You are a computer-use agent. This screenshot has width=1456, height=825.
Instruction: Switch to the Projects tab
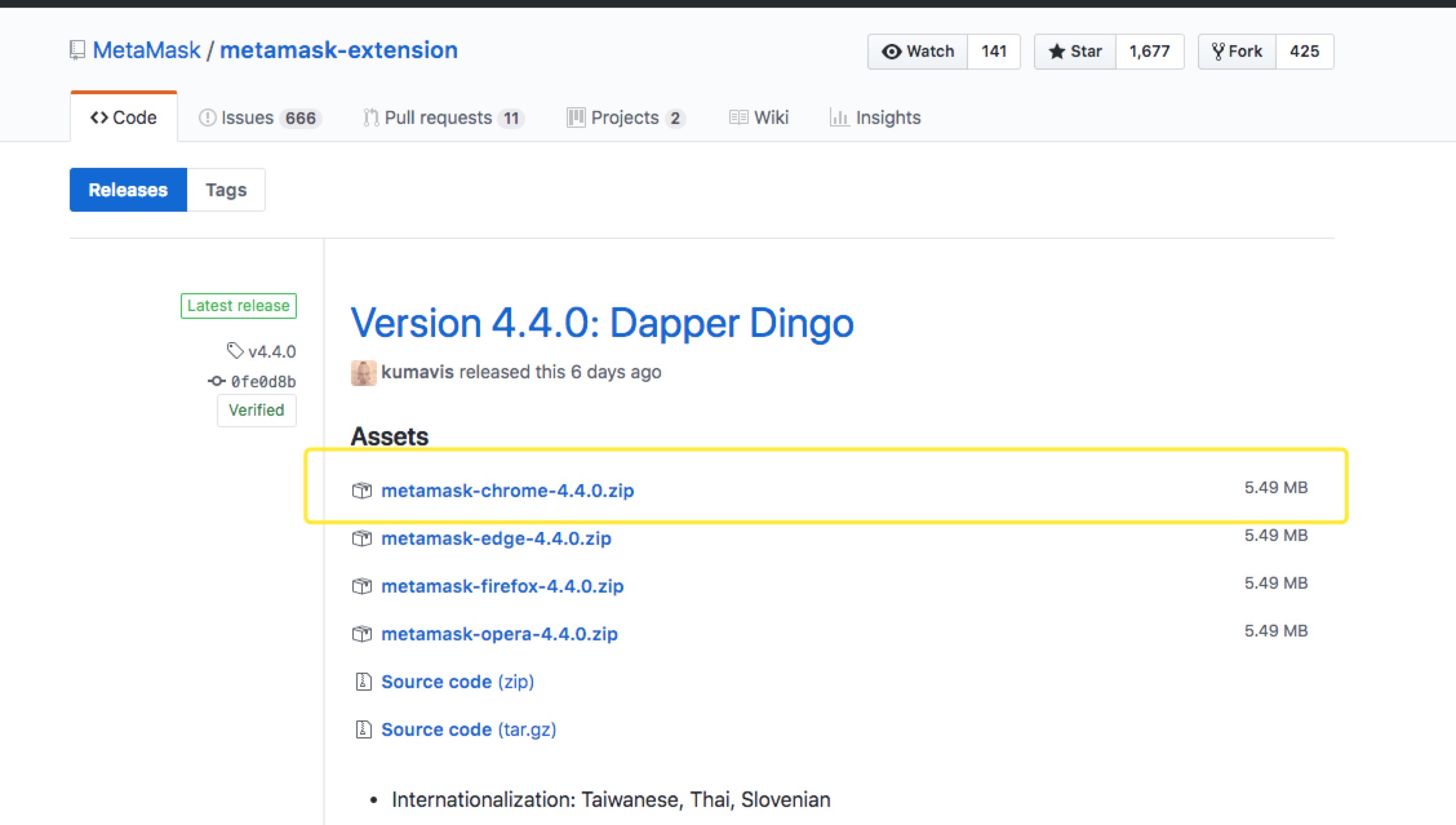(624, 117)
